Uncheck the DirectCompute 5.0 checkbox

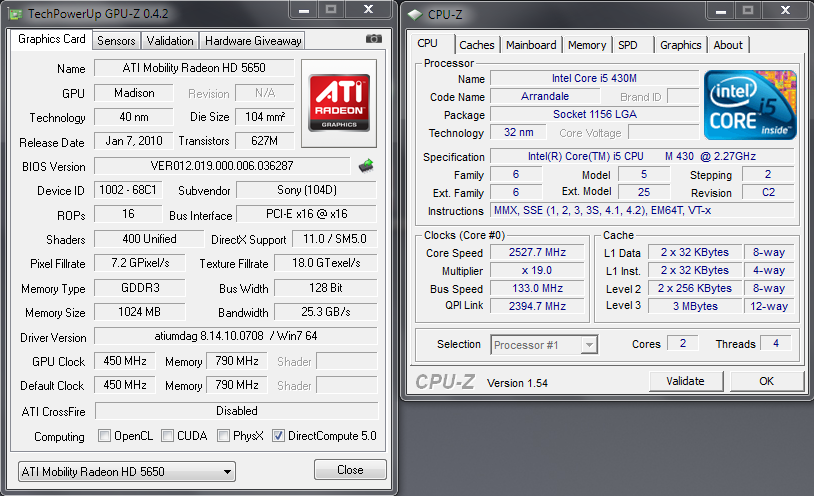tap(278, 435)
